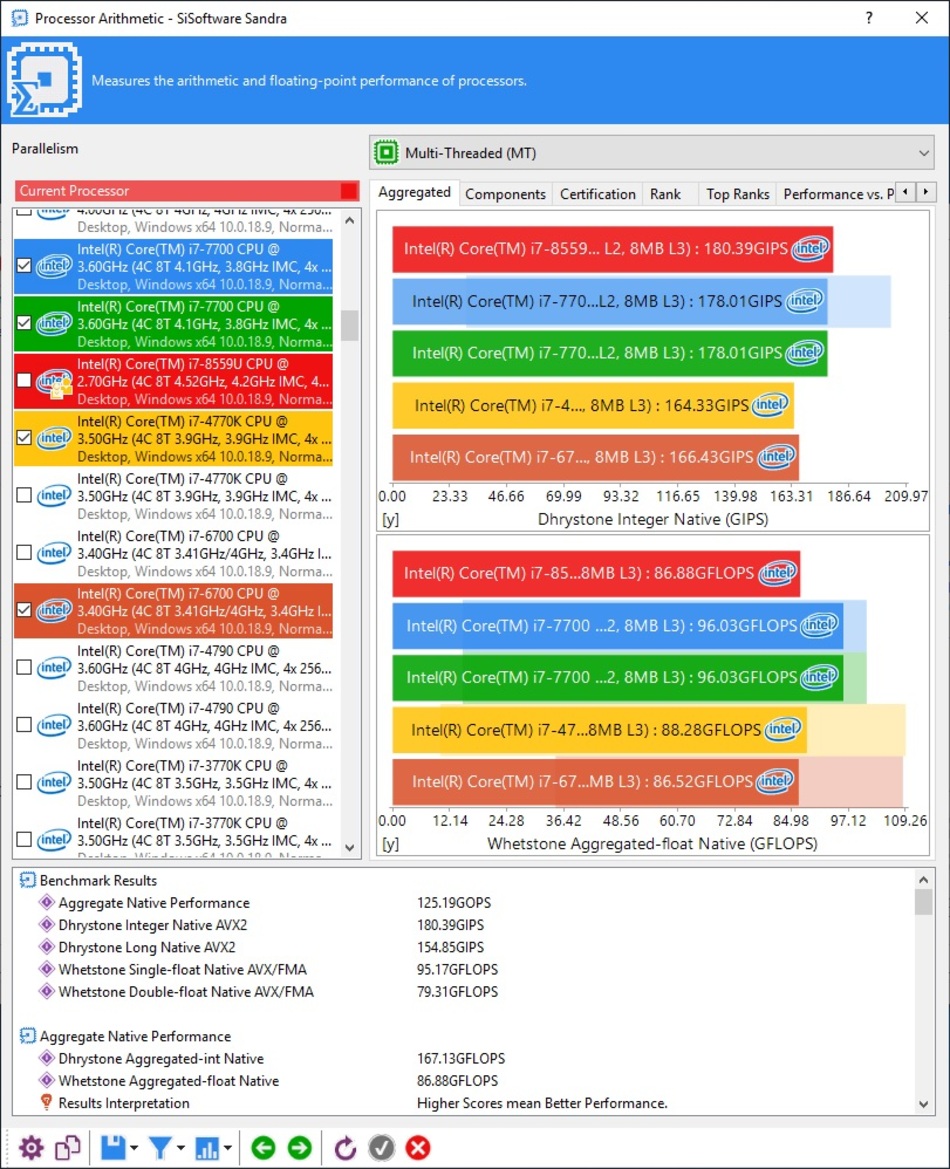Screen dimensions: 950x1169
Task: Click Intel logo of orange i7-6700 entry
Action: point(54,610)
